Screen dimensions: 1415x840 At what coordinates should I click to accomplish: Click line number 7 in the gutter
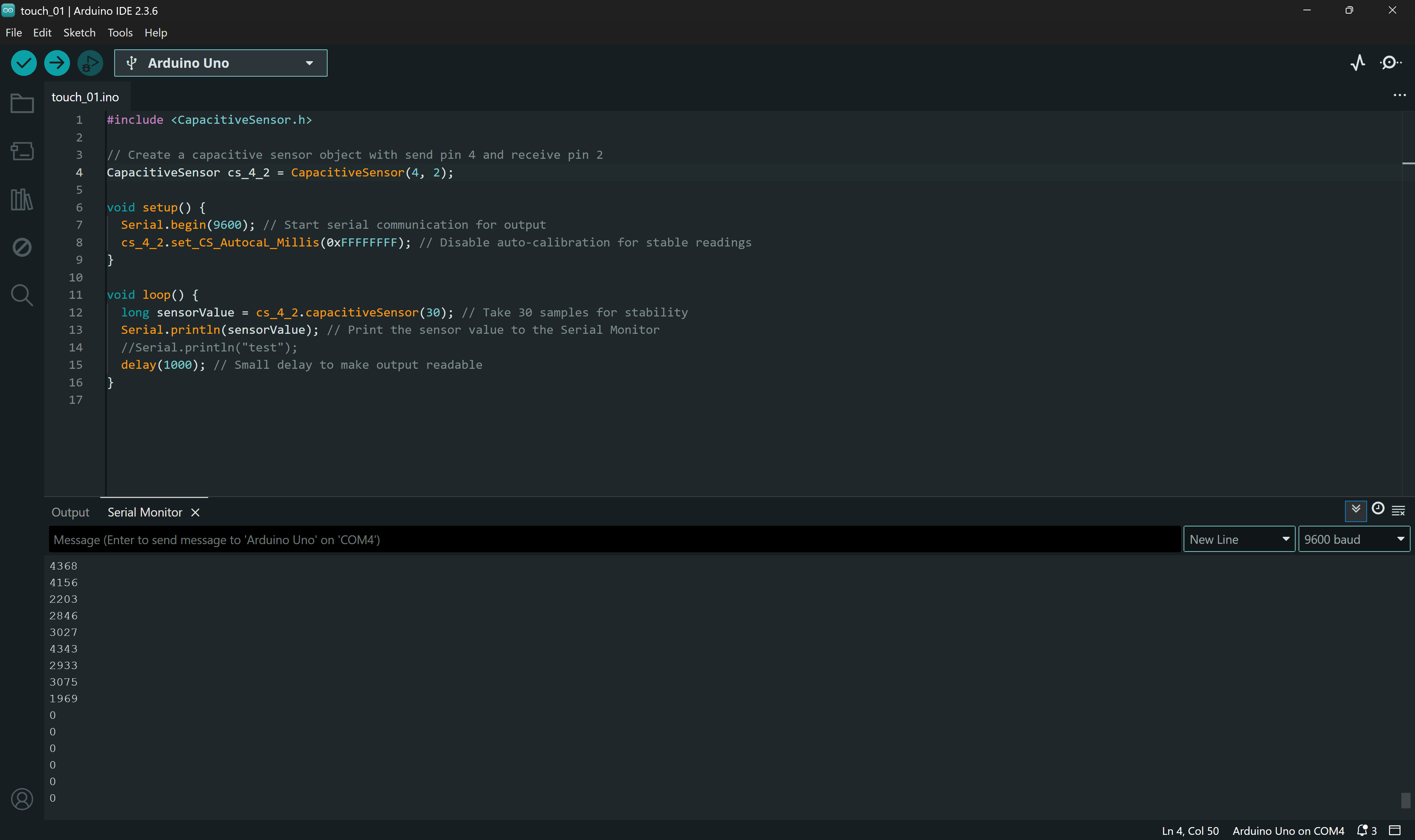coord(79,225)
